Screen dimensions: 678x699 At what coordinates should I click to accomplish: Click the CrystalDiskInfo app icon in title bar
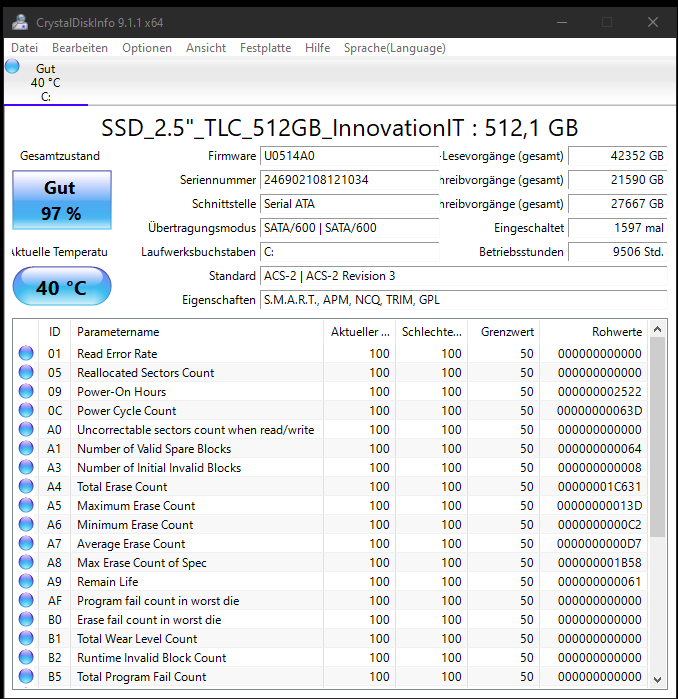(20, 22)
